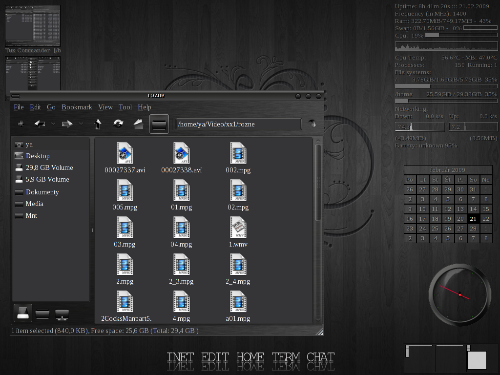Open the View menu

click(105, 107)
